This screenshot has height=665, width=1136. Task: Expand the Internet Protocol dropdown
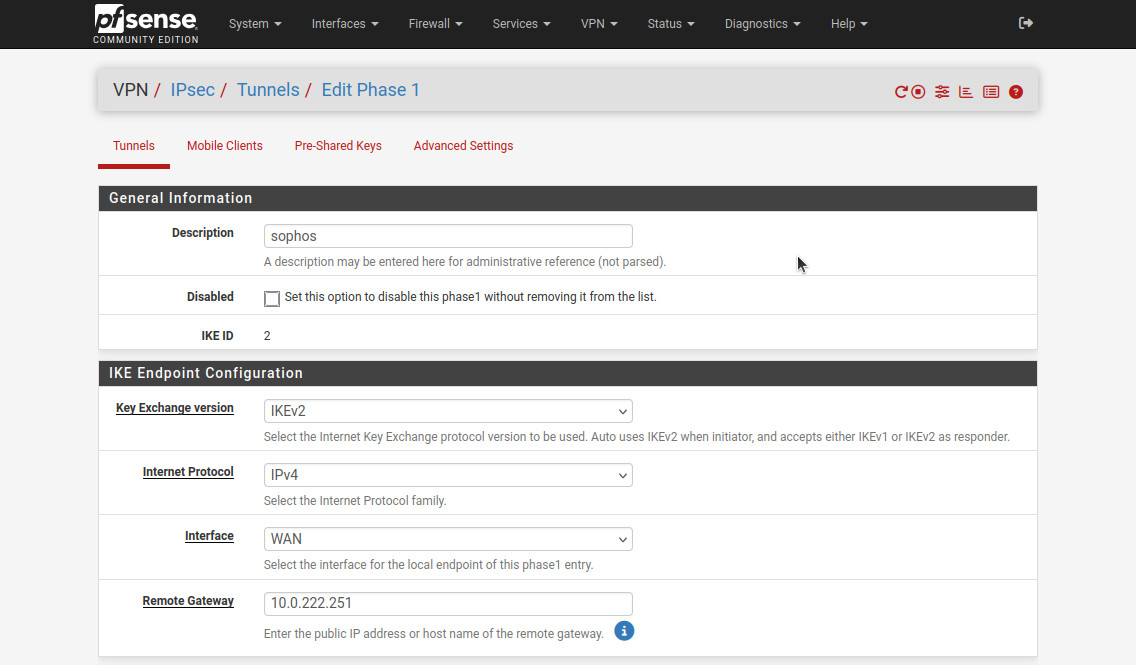[x=448, y=475]
